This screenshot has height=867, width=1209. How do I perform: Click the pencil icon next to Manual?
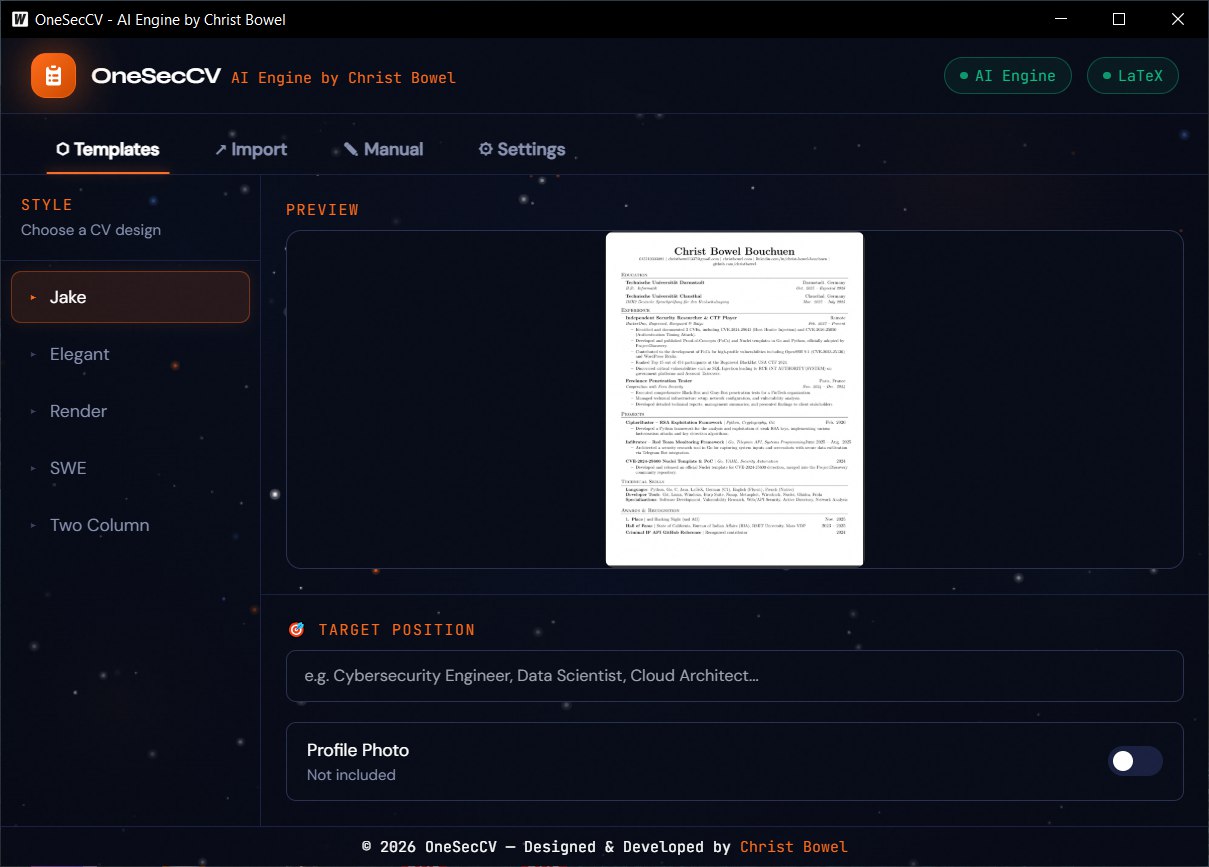click(x=352, y=148)
